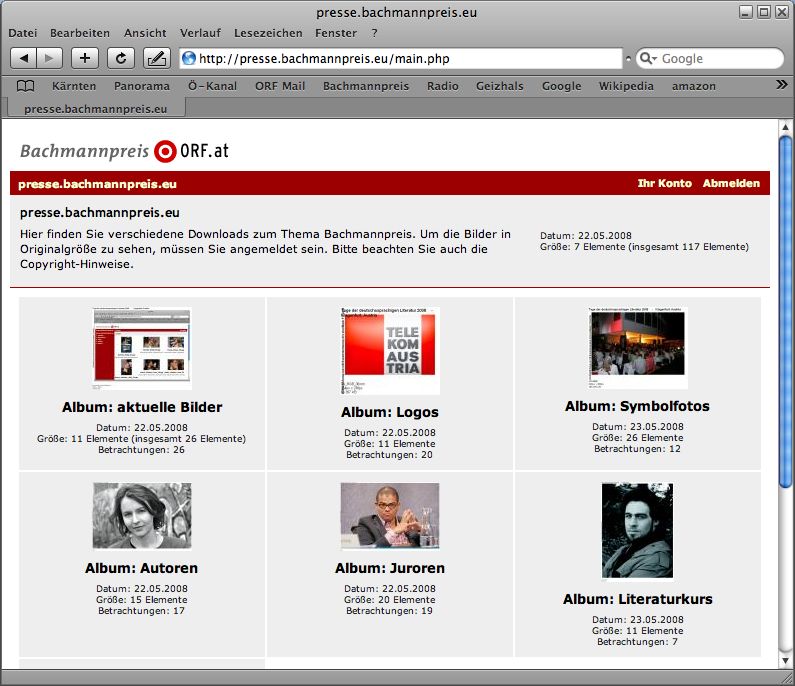The width and height of the screenshot is (795, 686).
Task: Open the Google search magnifier dropdown
Action: 648,58
